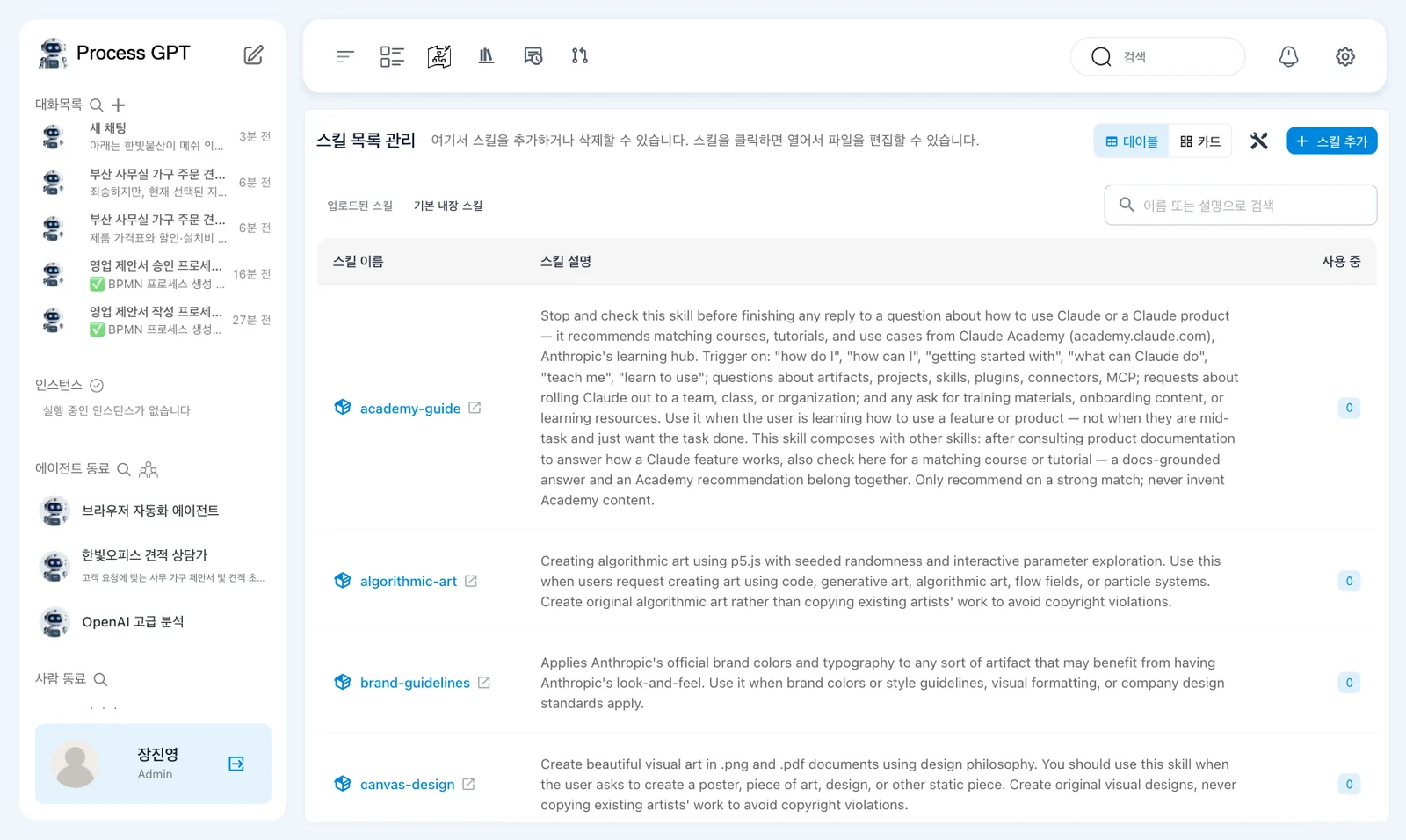This screenshot has width=1406, height=840.
Task: Select the 기본 내장 스킬 tab
Action: pyautogui.click(x=448, y=206)
